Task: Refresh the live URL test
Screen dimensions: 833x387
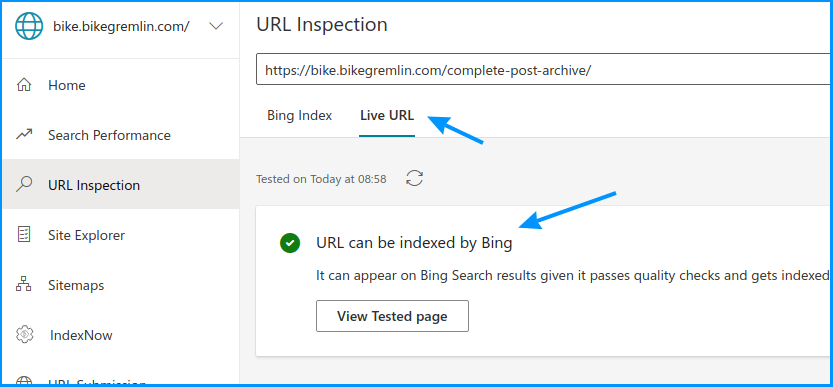Action: 414,179
